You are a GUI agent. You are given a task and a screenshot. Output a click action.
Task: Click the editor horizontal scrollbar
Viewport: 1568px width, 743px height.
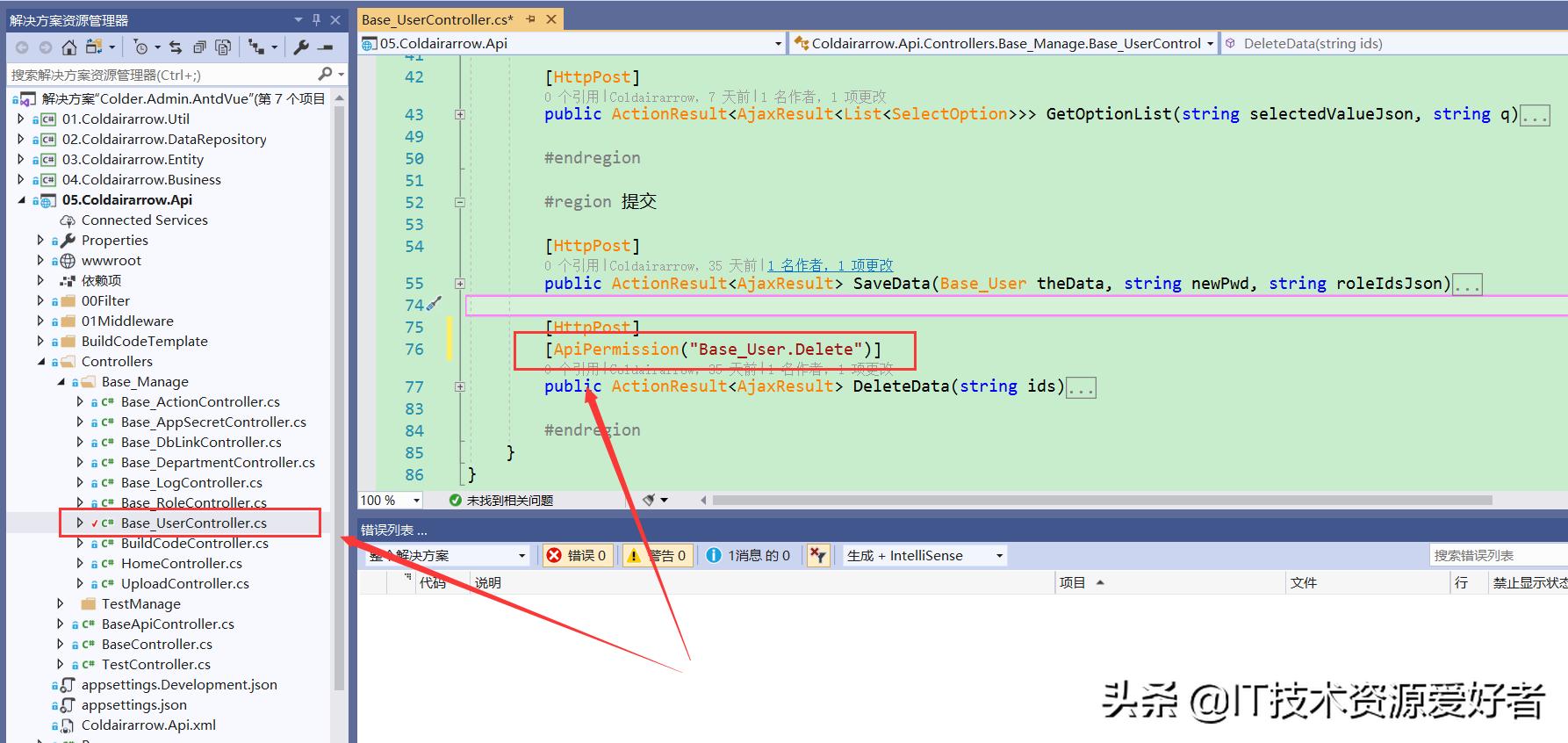click(x=1102, y=500)
